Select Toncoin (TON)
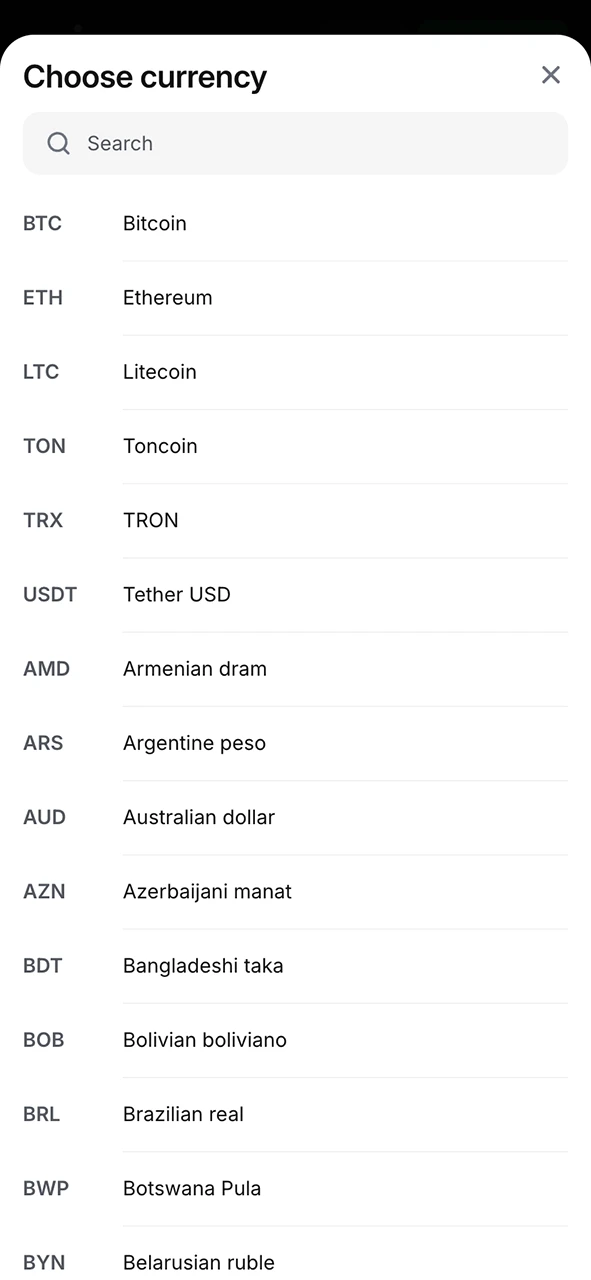The image size is (591, 1280). 295,446
